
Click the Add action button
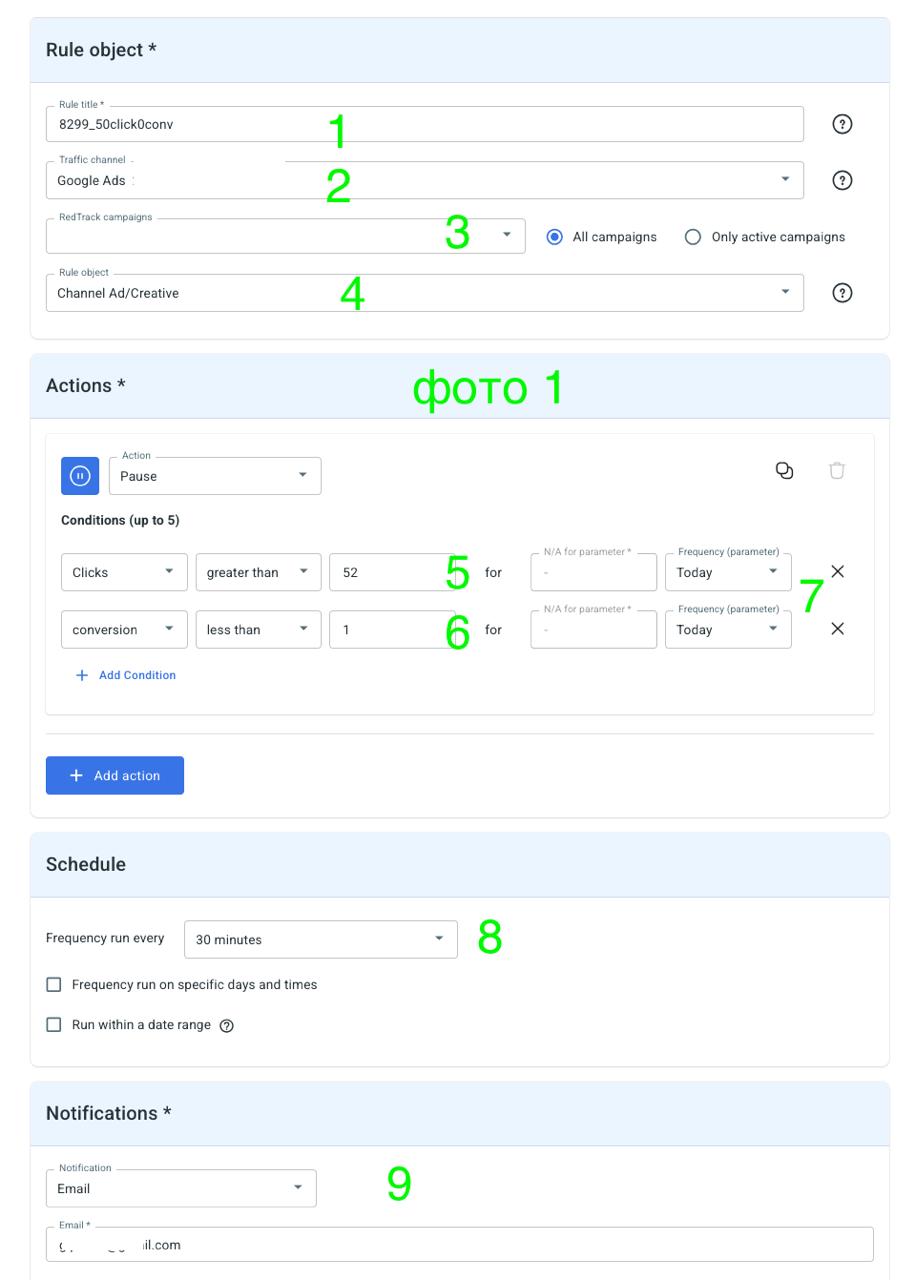tap(115, 775)
